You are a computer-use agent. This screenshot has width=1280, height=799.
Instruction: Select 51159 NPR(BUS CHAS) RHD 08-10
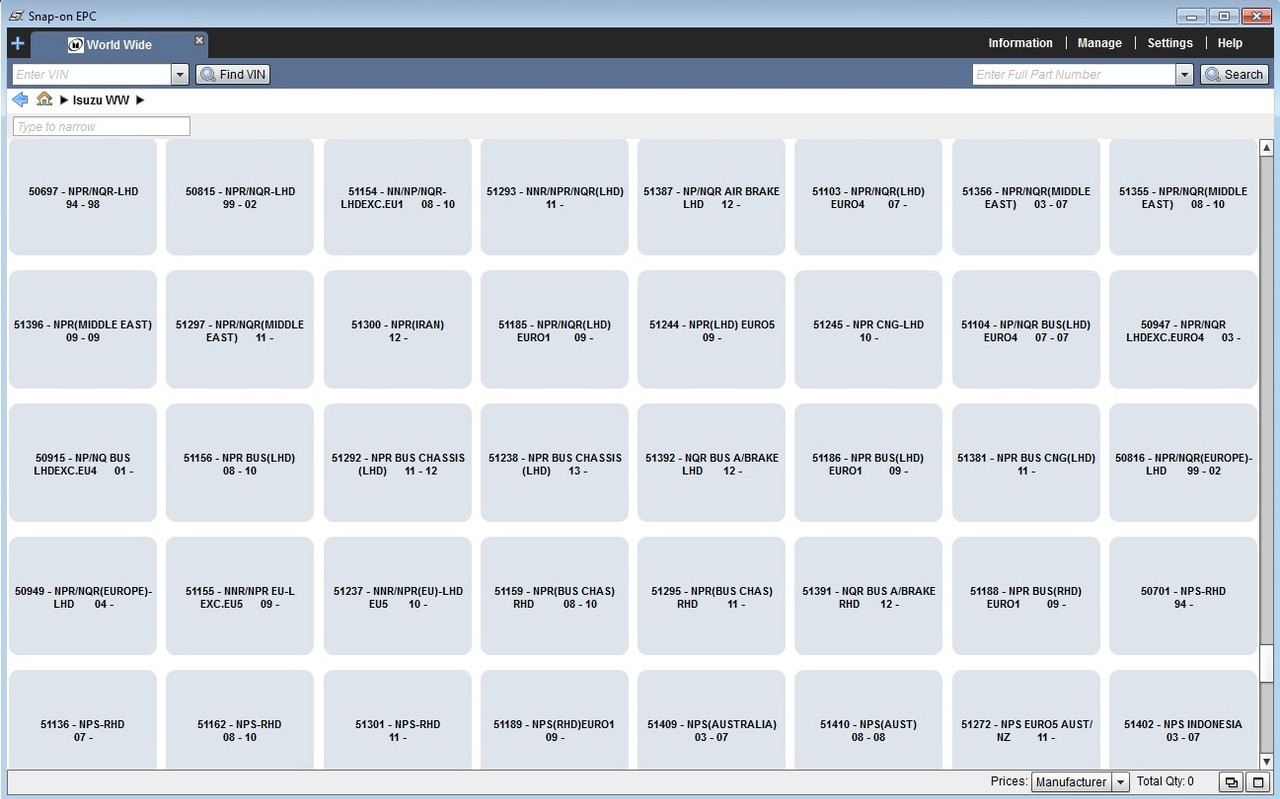(555, 596)
